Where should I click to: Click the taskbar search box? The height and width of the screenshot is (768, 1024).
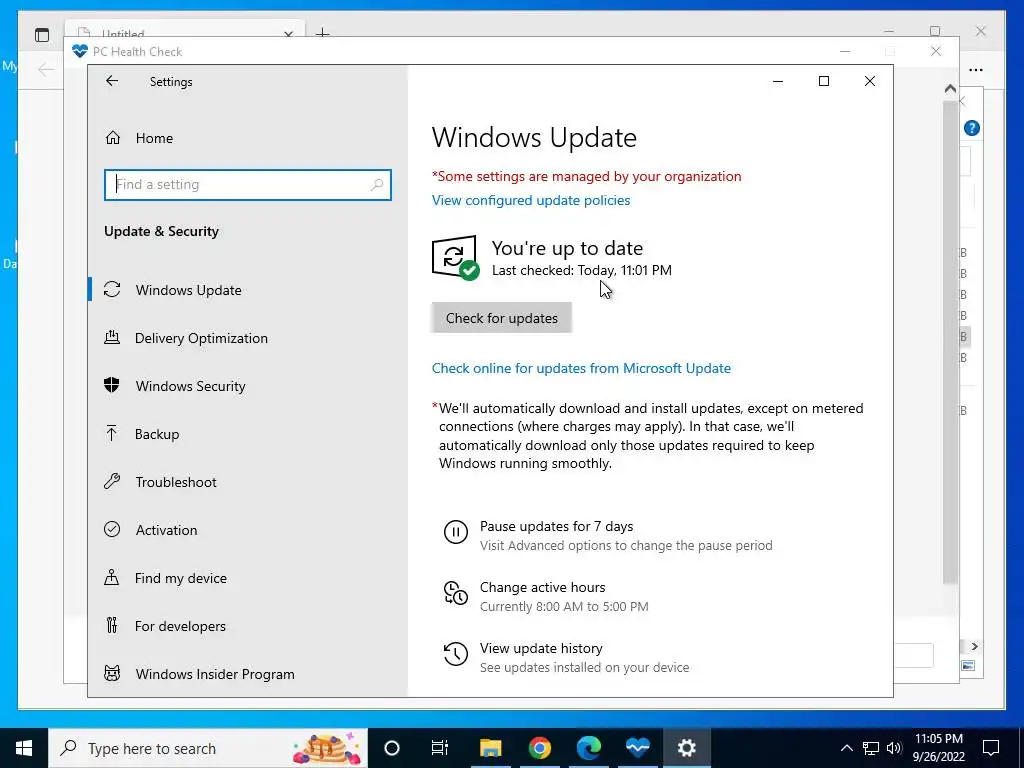coord(208,748)
